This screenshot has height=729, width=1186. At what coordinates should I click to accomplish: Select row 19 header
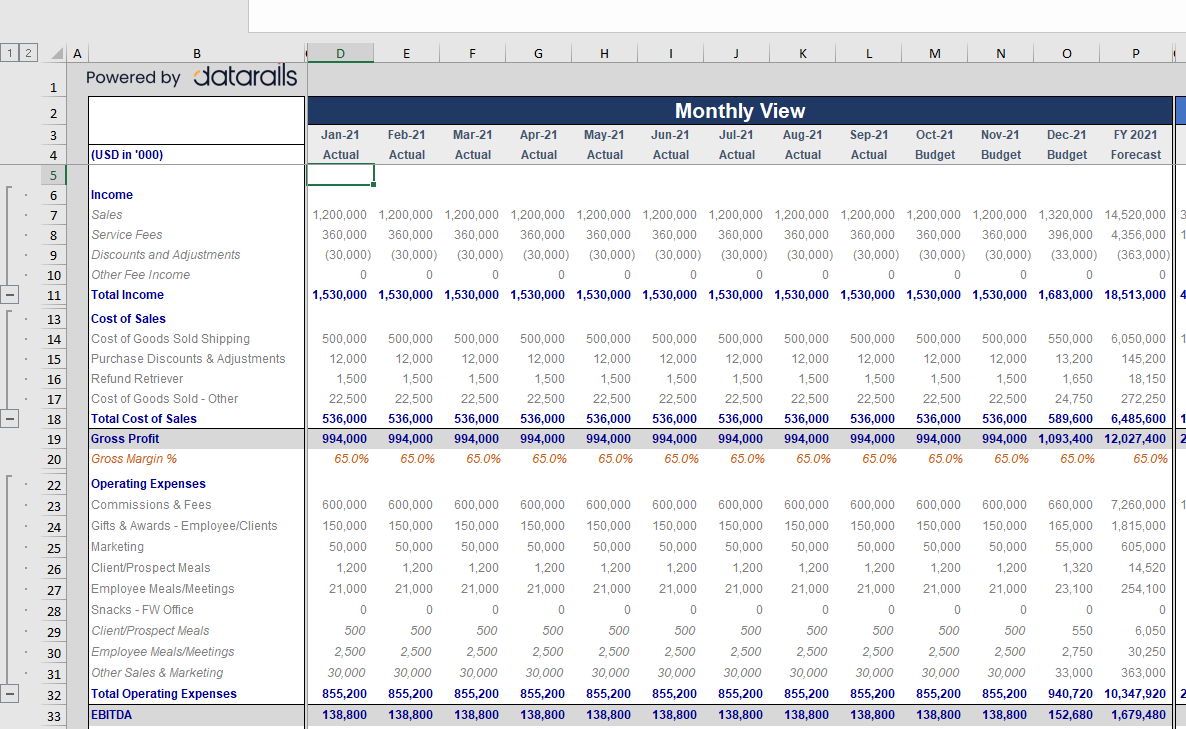coord(54,439)
